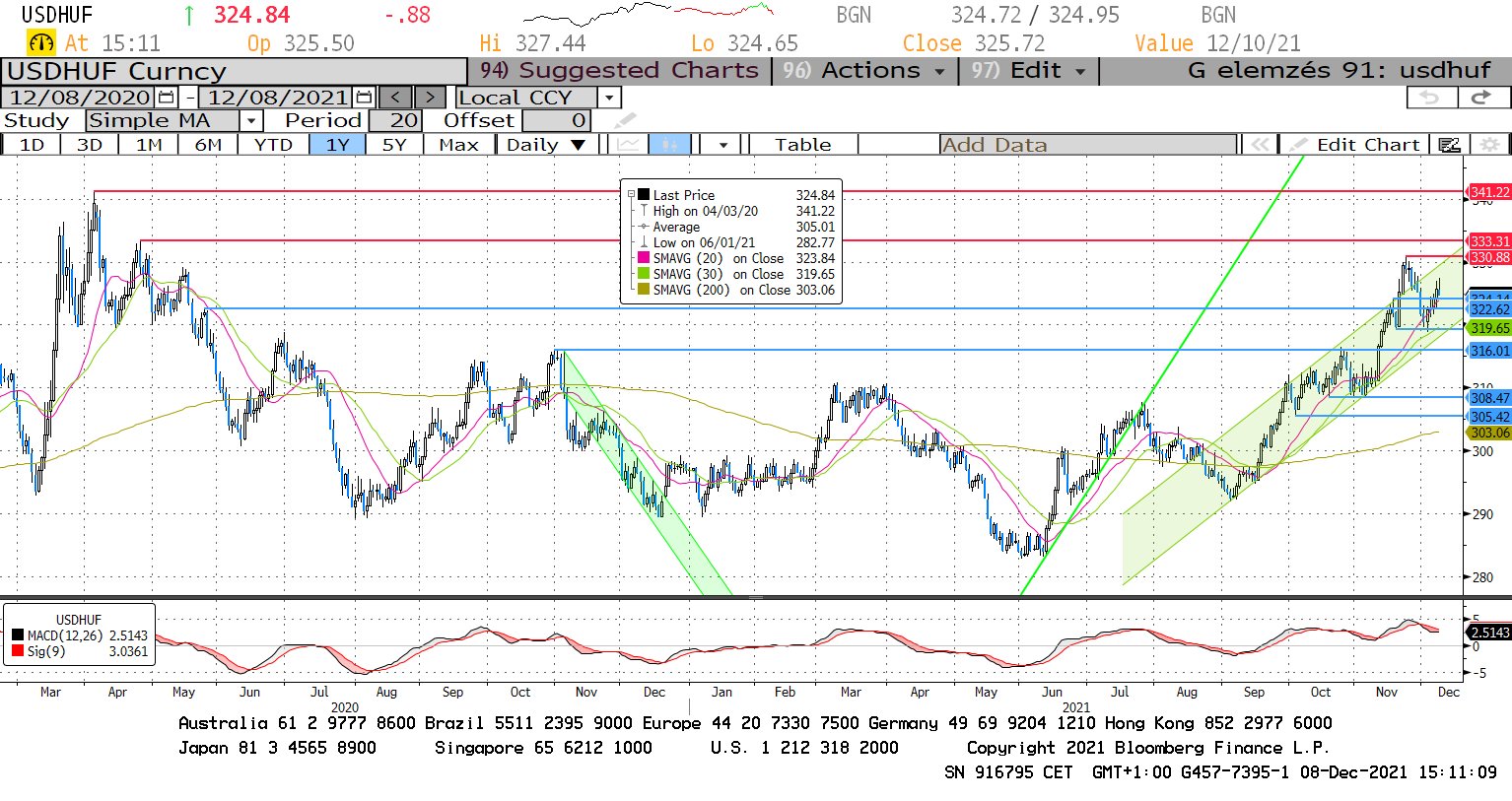Screen dimensions: 1512x801
Task: Click the undo arrow icon
Action: pyautogui.click(x=1430, y=97)
